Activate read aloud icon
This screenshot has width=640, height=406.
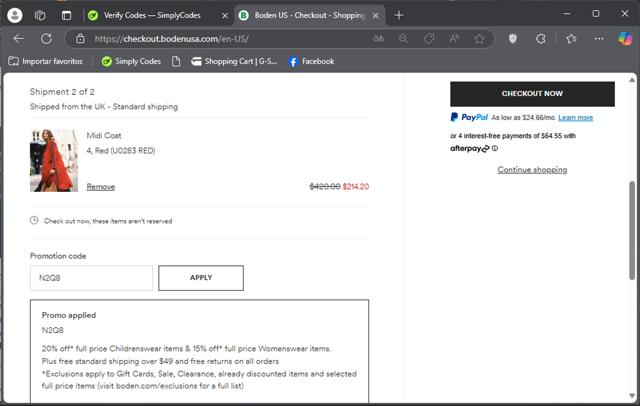pos(454,39)
